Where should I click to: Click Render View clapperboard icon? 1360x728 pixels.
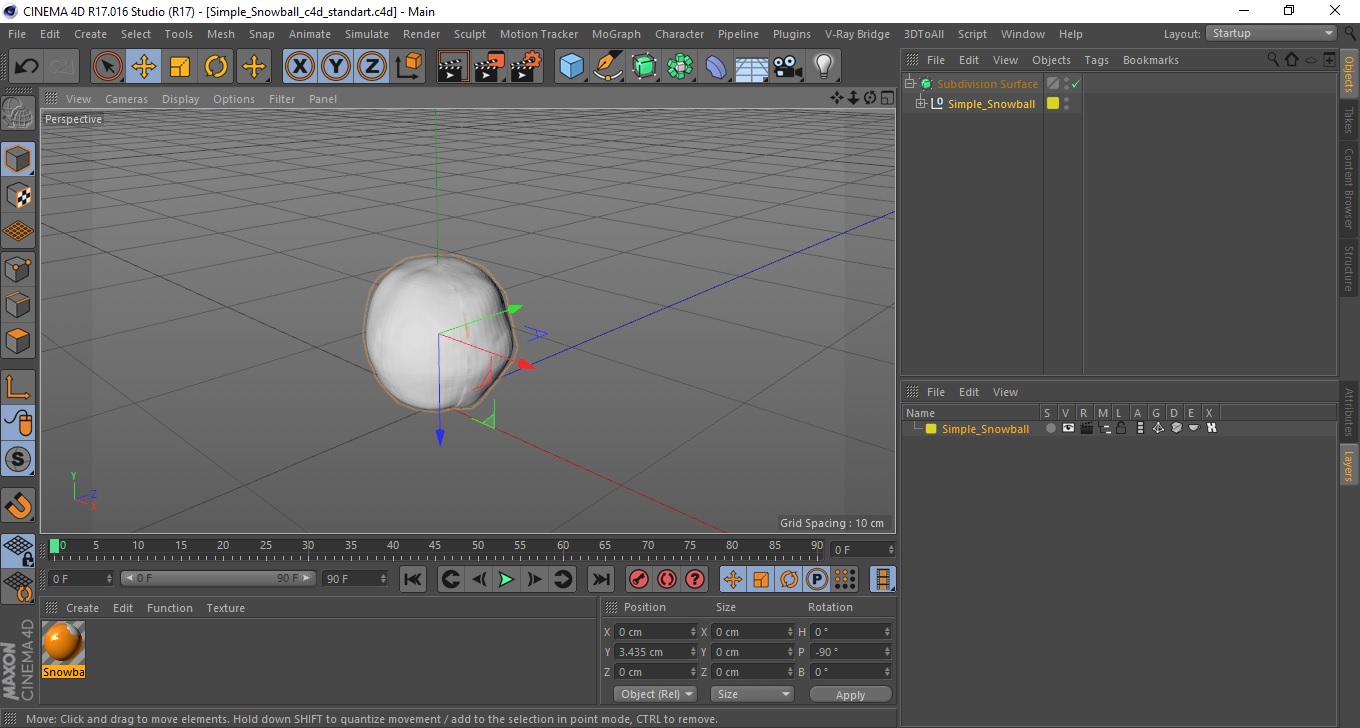pos(454,67)
